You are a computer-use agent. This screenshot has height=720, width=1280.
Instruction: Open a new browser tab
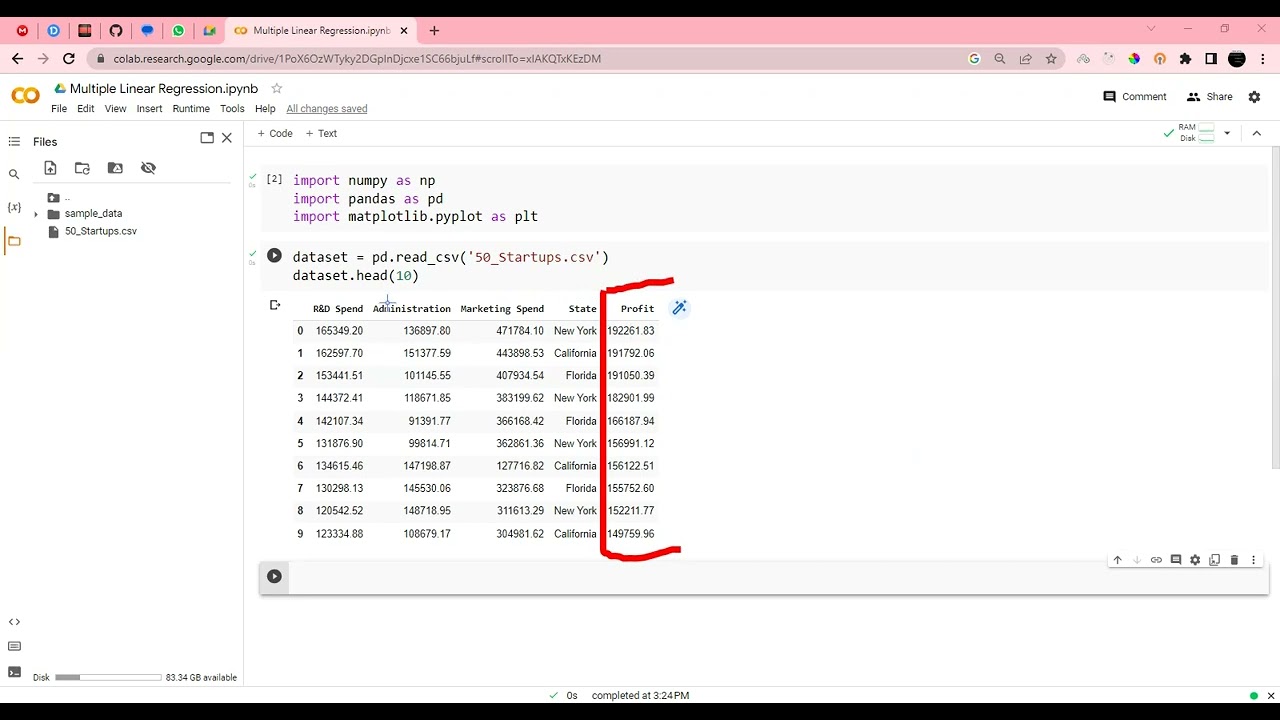(x=434, y=31)
